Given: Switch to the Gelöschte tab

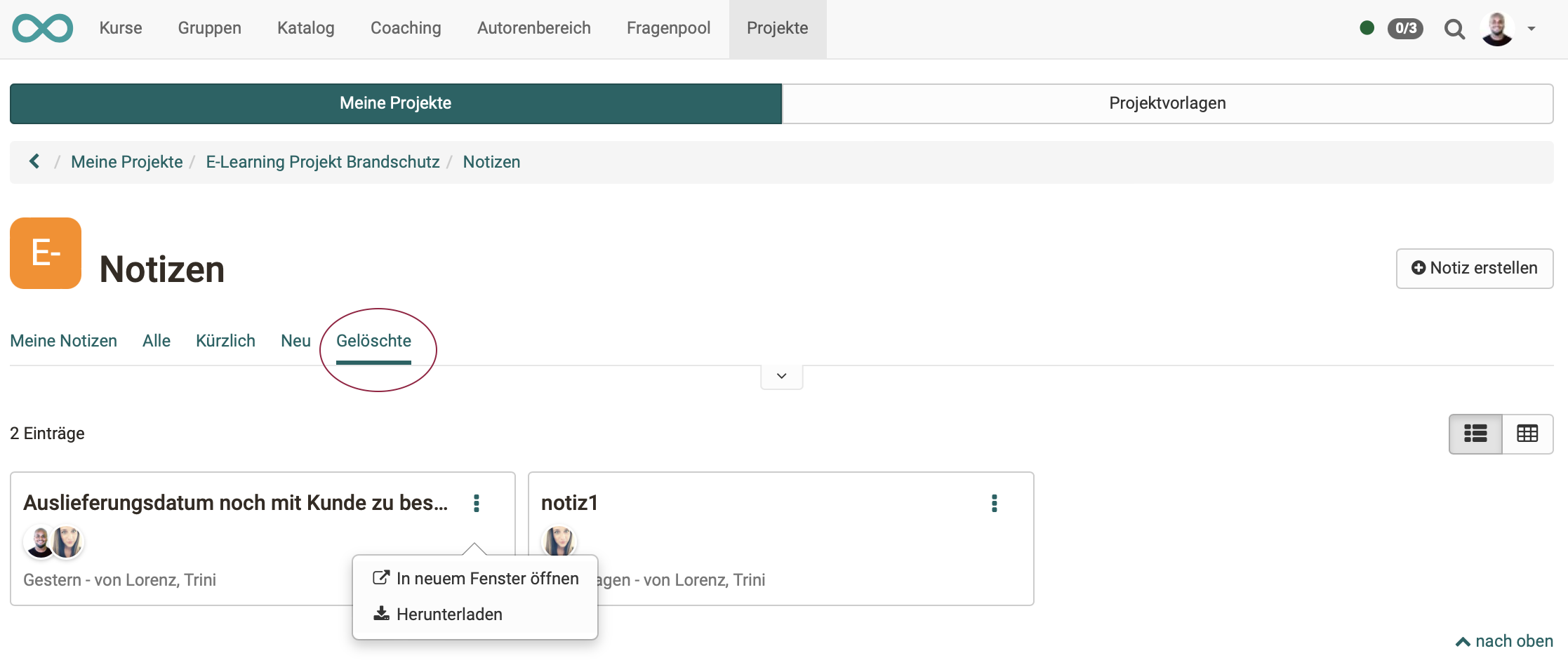Looking at the screenshot, I should [x=373, y=341].
